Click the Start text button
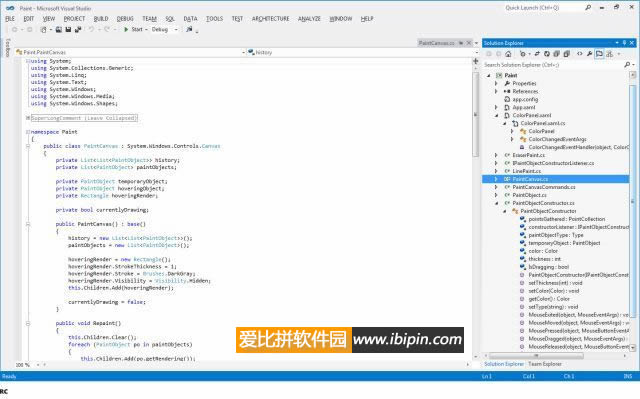This screenshot has width=640, height=399. click(x=137, y=29)
